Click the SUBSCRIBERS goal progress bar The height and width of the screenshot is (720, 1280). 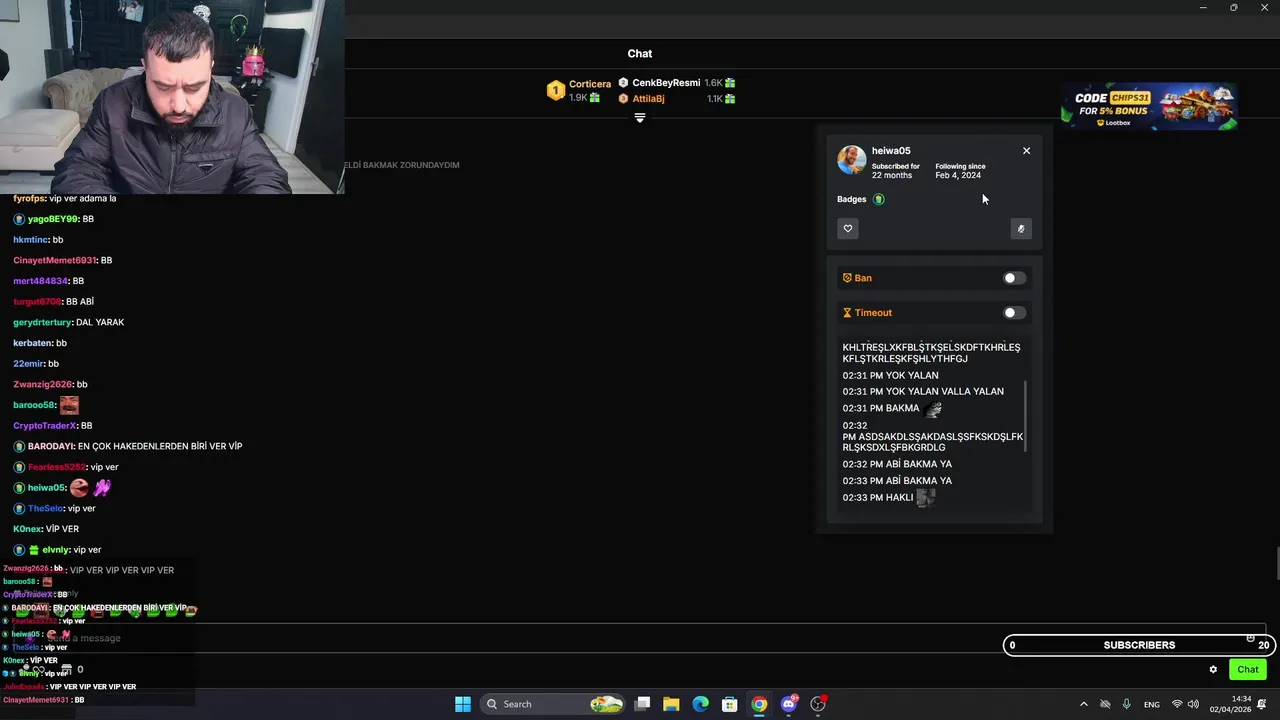point(1138,645)
